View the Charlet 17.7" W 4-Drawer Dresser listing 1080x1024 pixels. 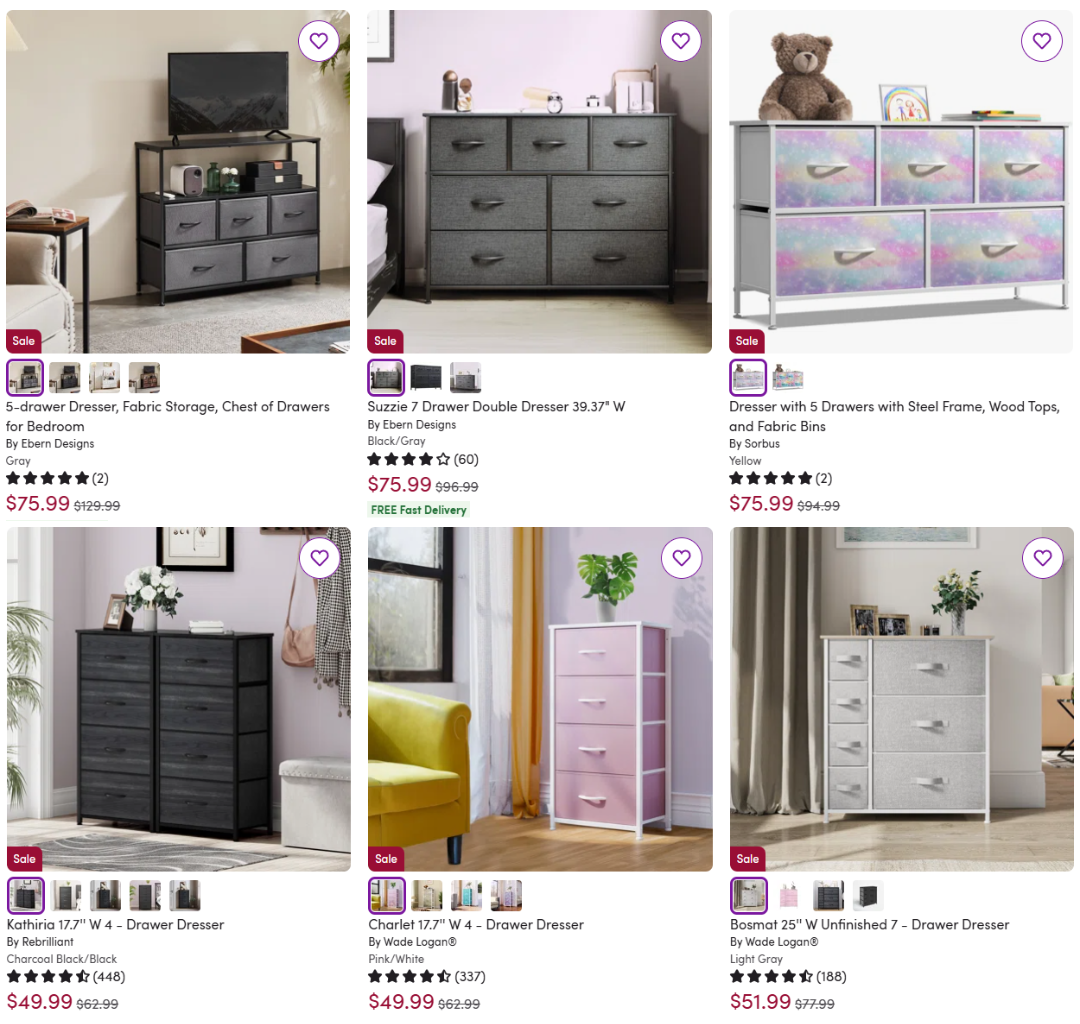point(476,924)
